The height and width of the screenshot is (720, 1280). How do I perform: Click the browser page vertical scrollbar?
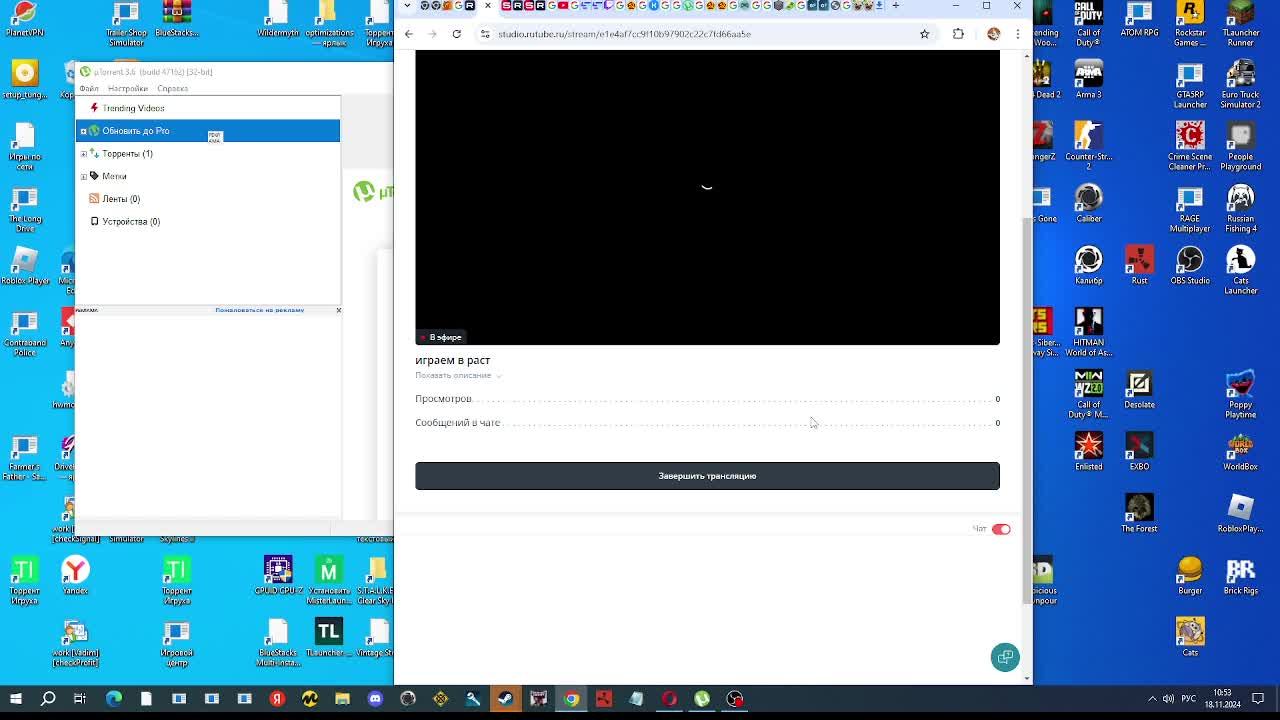1026,410
